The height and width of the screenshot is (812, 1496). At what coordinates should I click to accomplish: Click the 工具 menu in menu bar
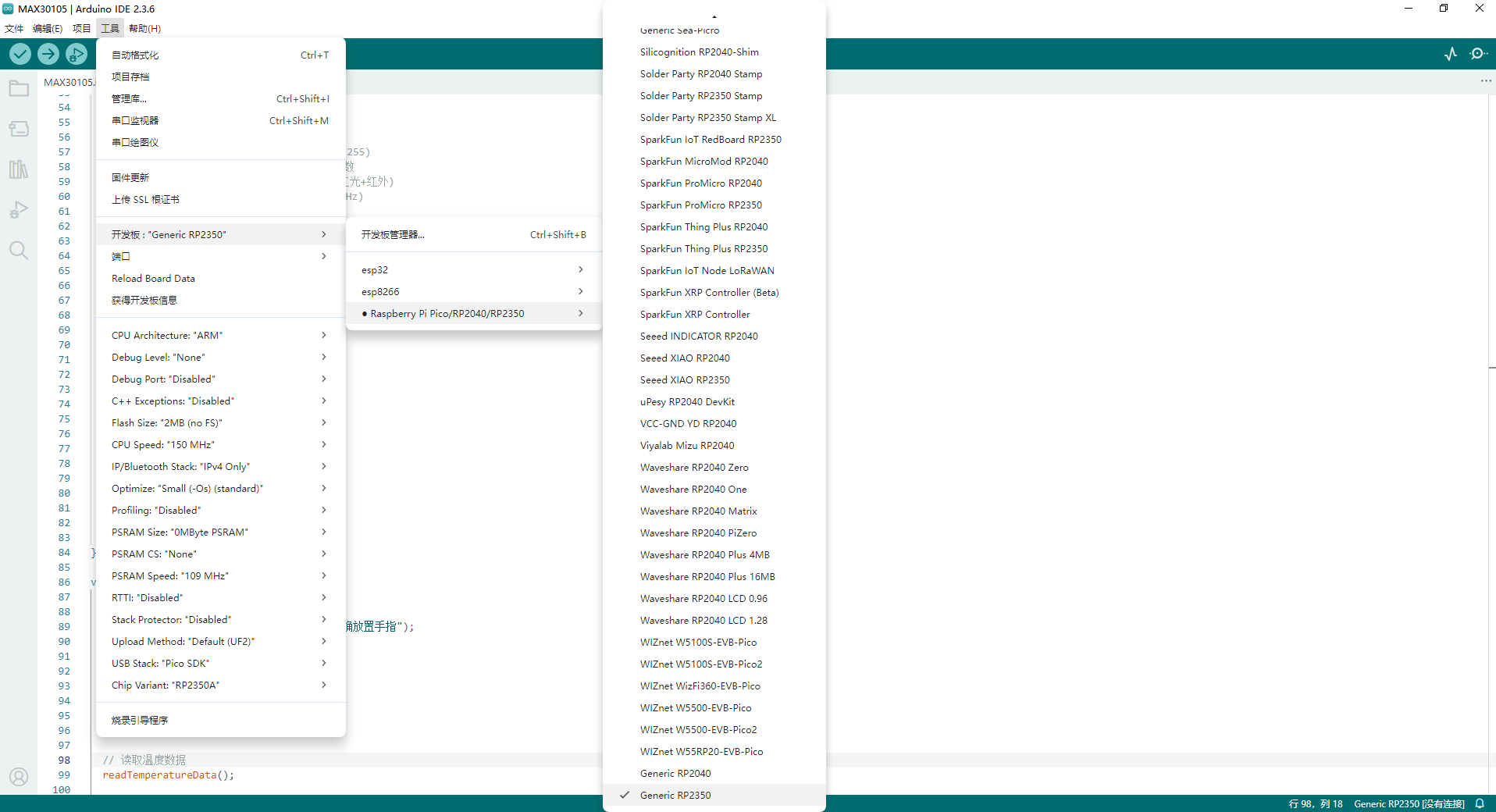coord(110,28)
